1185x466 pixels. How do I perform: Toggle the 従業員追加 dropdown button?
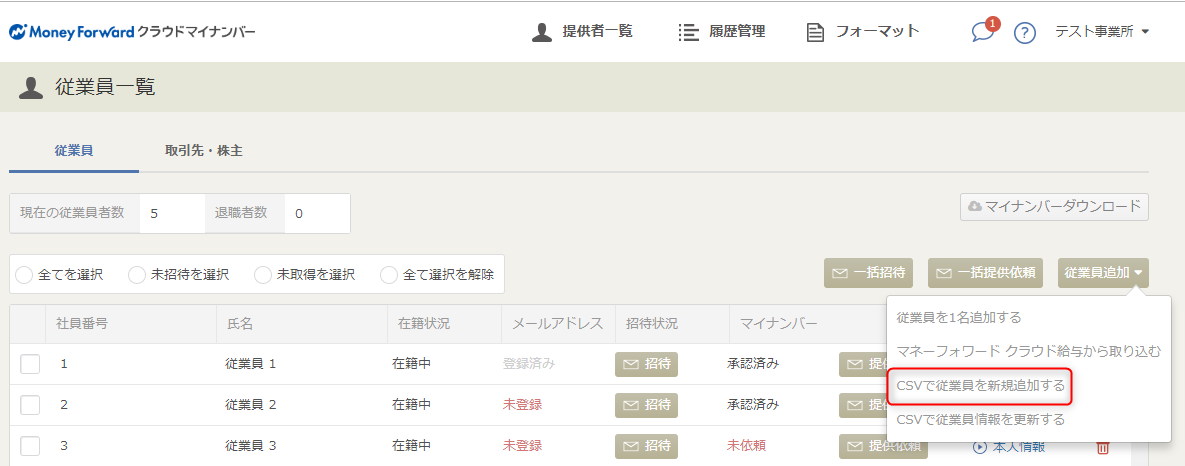click(1103, 273)
